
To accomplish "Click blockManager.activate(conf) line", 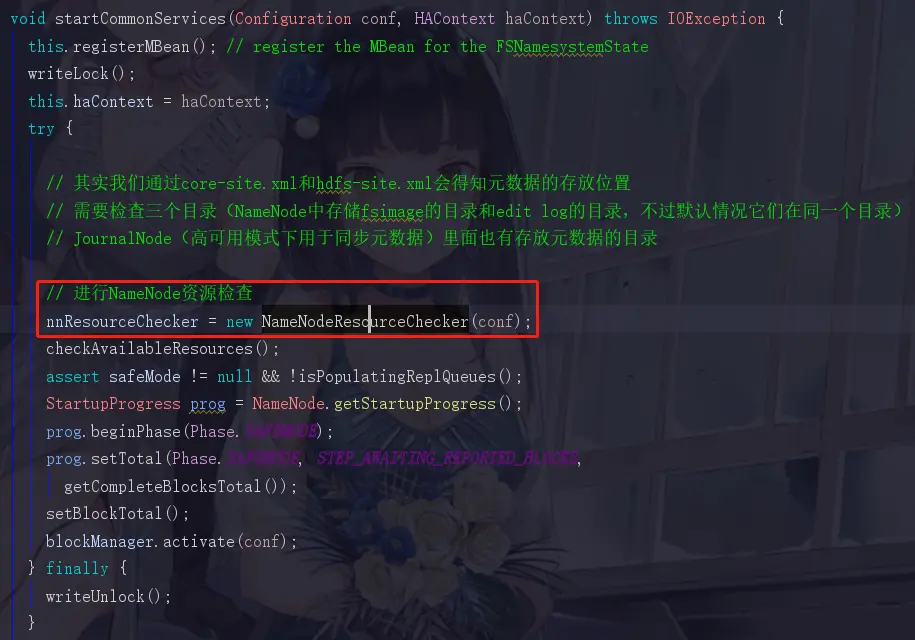I will point(171,541).
